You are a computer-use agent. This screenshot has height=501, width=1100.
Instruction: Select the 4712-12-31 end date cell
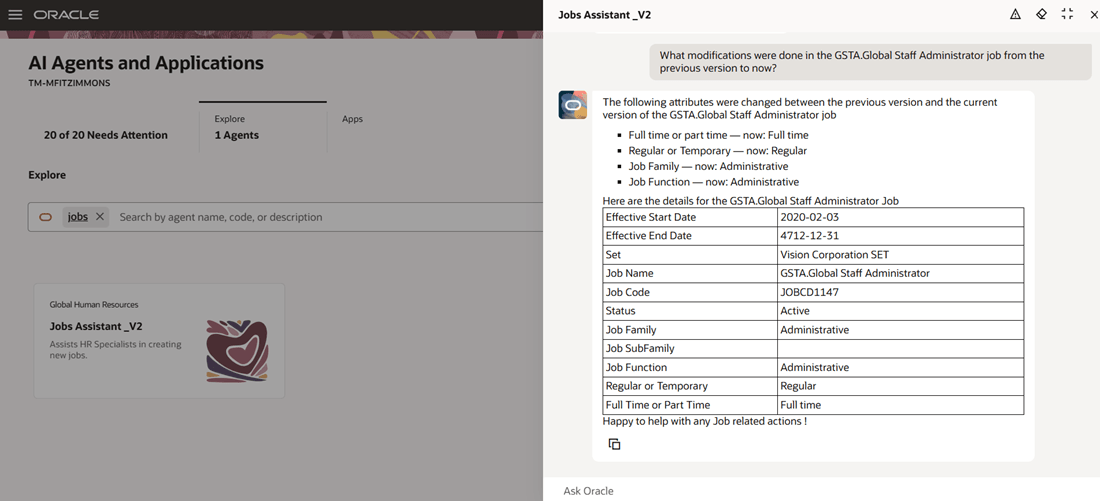click(901, 236)
